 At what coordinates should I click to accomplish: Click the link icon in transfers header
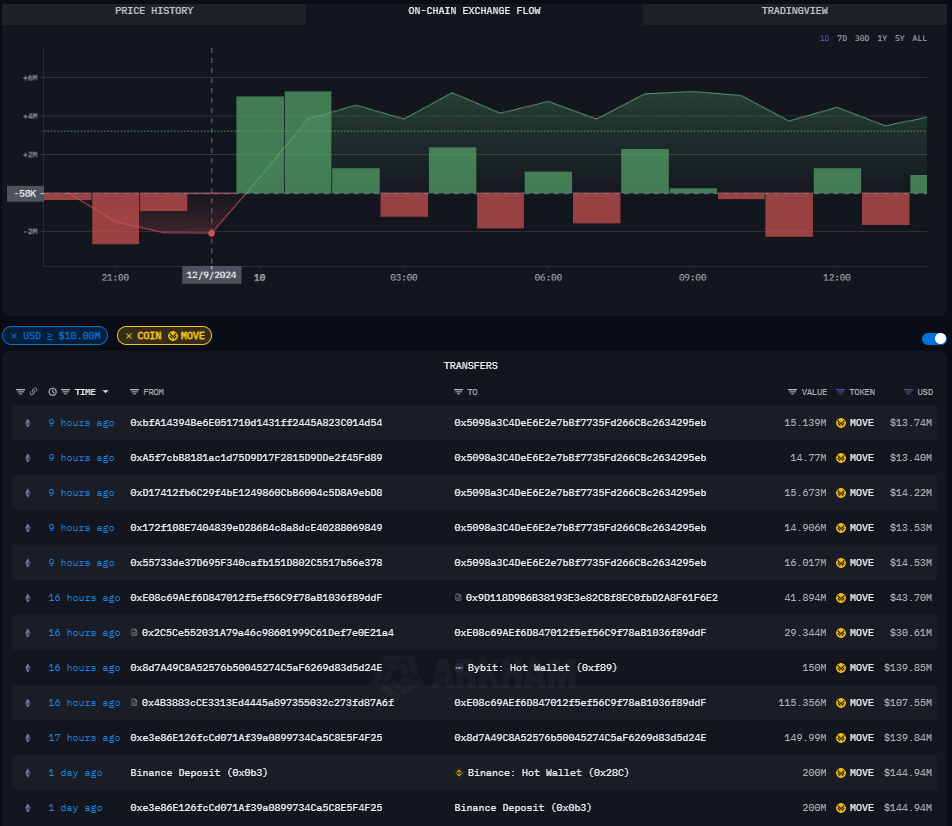point(33,392)
